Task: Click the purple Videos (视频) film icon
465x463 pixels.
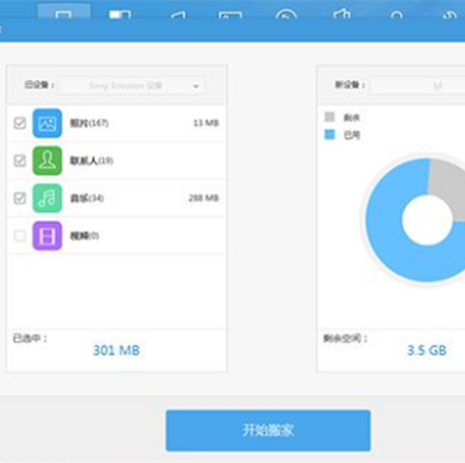Action: pyautogui.click(x=47, y=236)
